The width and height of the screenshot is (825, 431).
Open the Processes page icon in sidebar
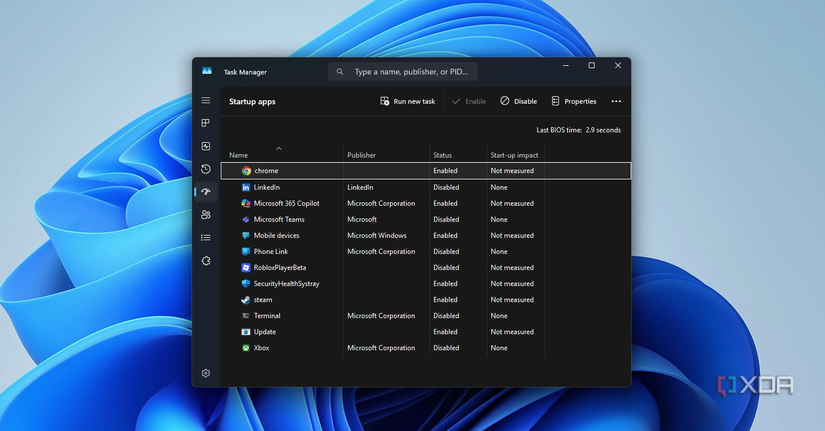pos(206,123)
